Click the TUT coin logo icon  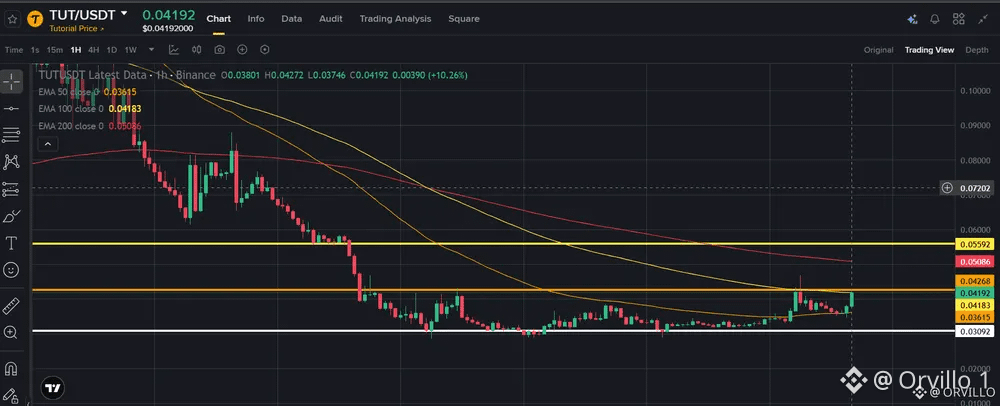pos(36,19)
